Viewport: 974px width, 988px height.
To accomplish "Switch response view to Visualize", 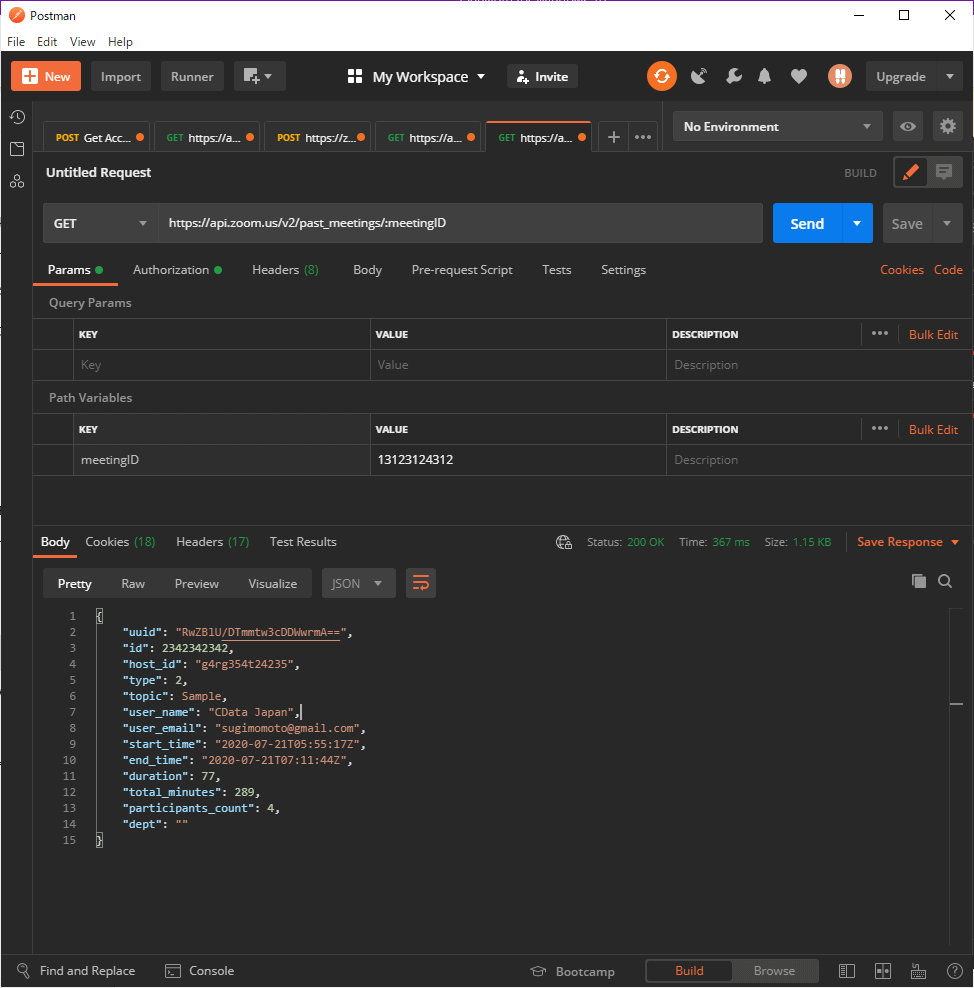I will coord(273,584).
